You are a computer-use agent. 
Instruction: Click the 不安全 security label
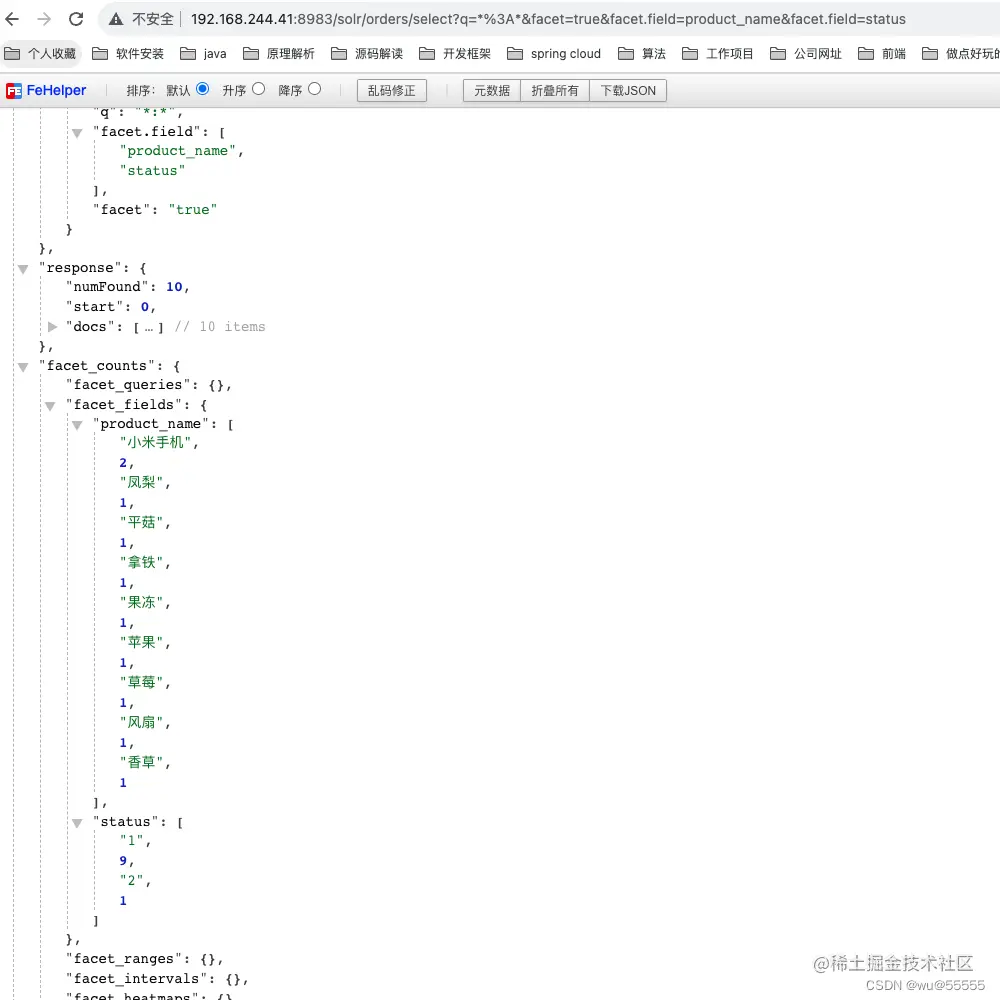[x=152, y=19]
